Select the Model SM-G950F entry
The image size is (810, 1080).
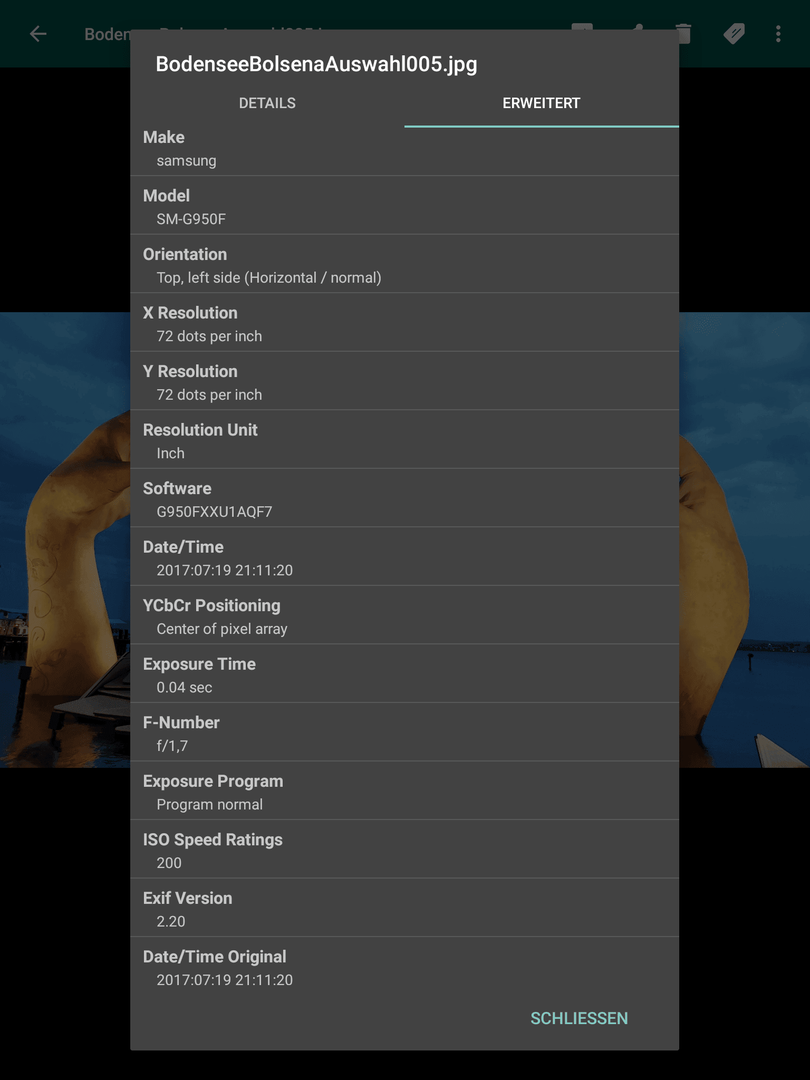click(404, 207)
